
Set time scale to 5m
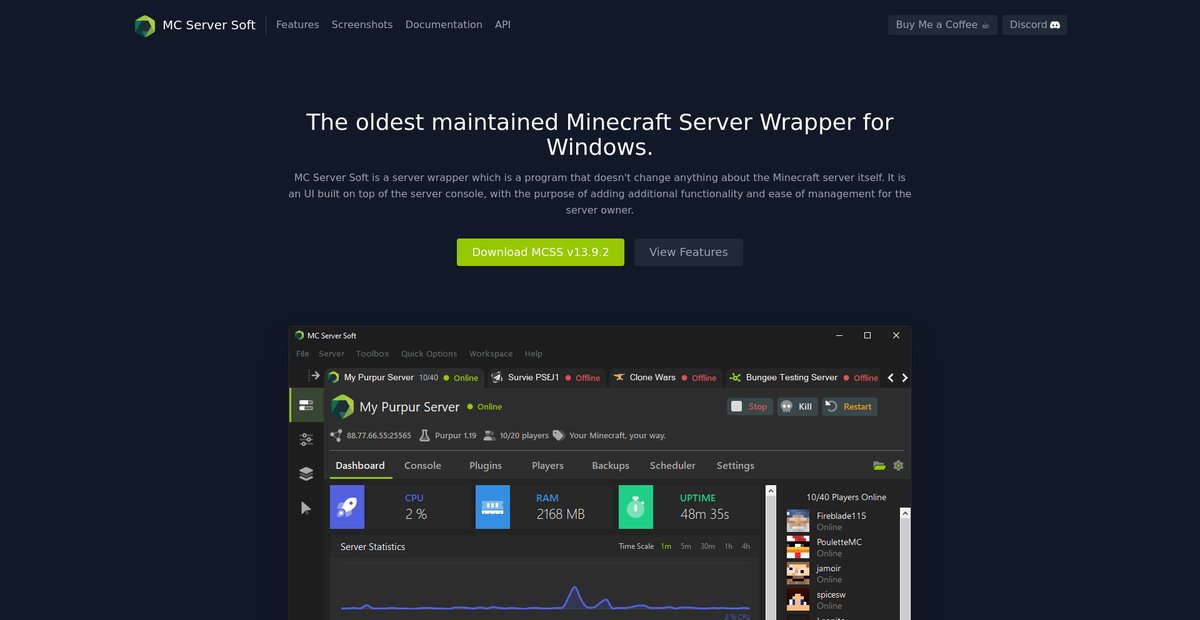click(x=686, y=547)
